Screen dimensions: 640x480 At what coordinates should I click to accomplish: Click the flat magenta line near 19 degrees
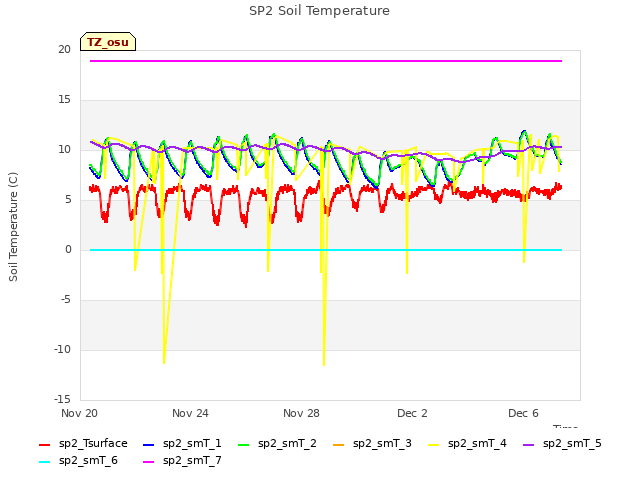[x=326, y=61]
